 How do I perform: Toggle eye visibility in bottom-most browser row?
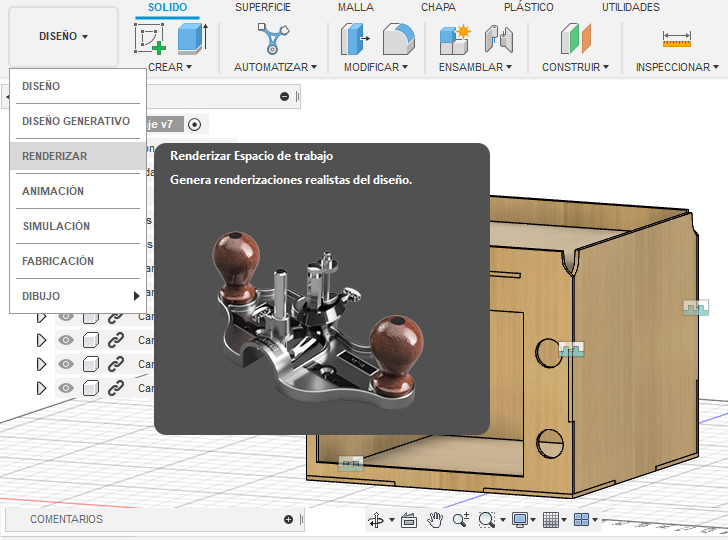66,388
